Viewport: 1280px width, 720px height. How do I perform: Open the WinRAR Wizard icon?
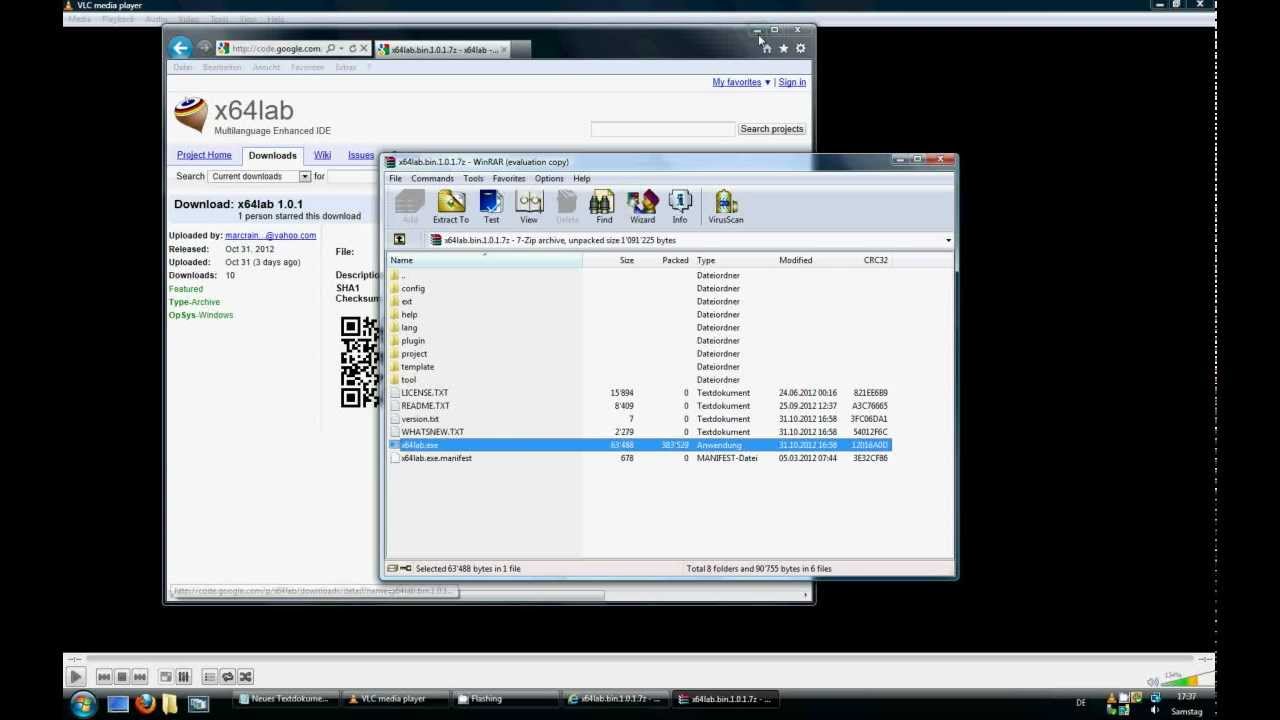[642, 207]
